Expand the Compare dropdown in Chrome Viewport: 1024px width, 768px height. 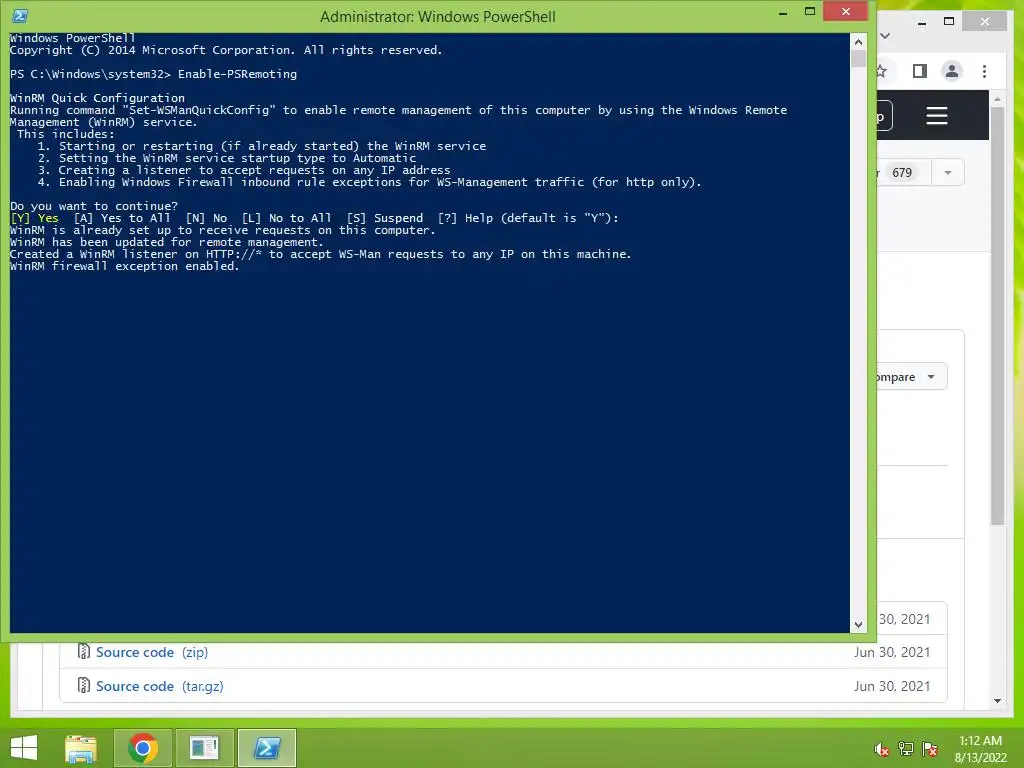pyautogui.click(x=911, y=377)
